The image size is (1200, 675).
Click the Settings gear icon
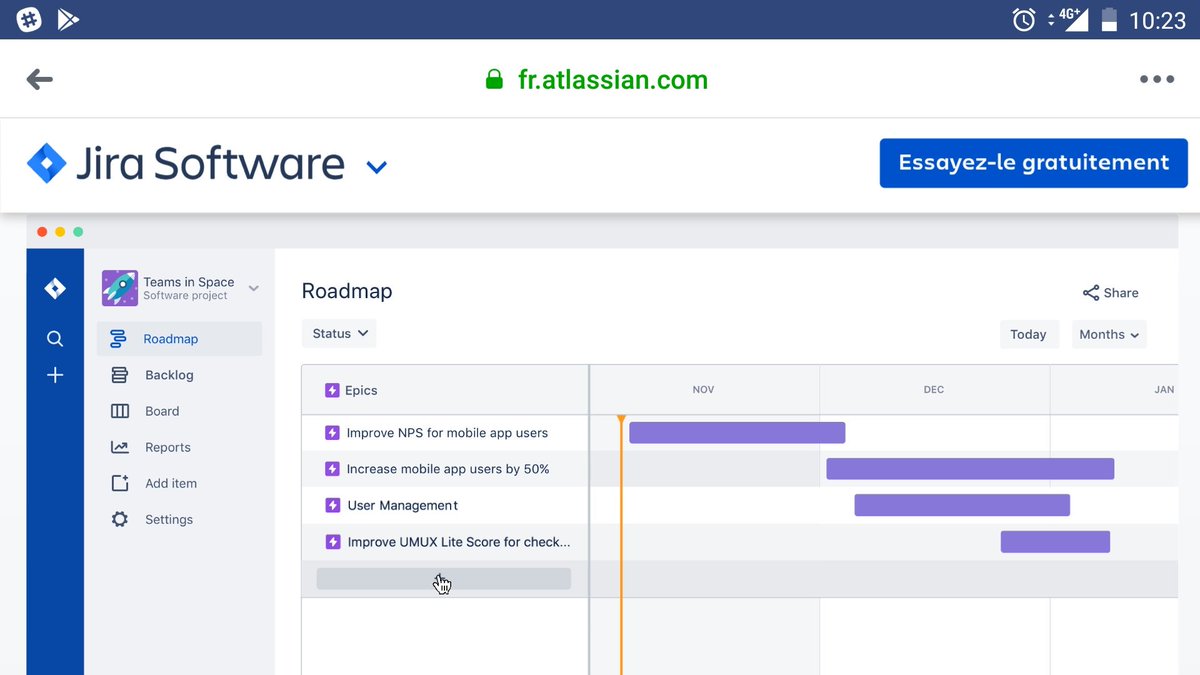click(119, 519)
